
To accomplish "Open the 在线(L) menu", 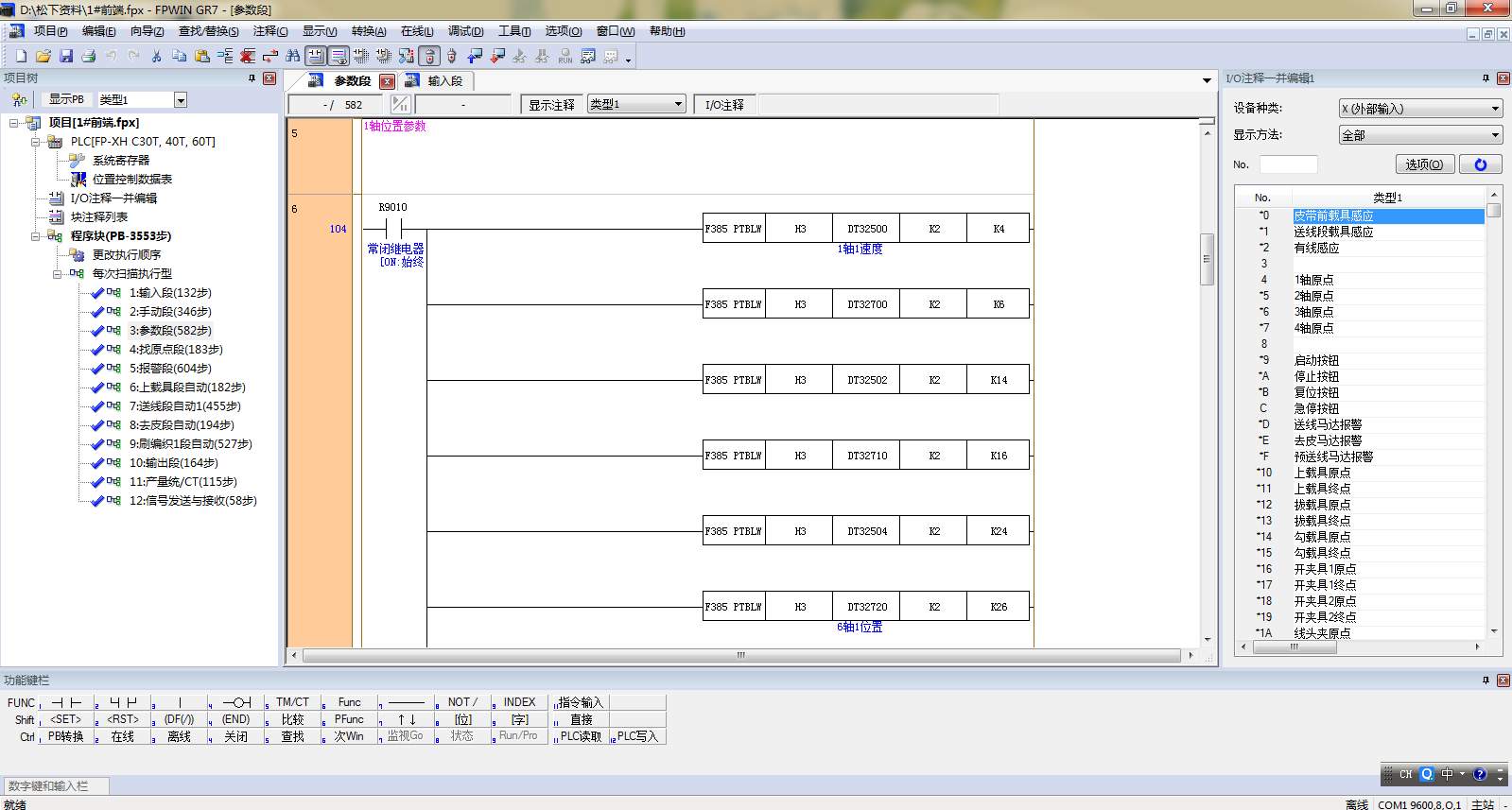I will (417, 31).
